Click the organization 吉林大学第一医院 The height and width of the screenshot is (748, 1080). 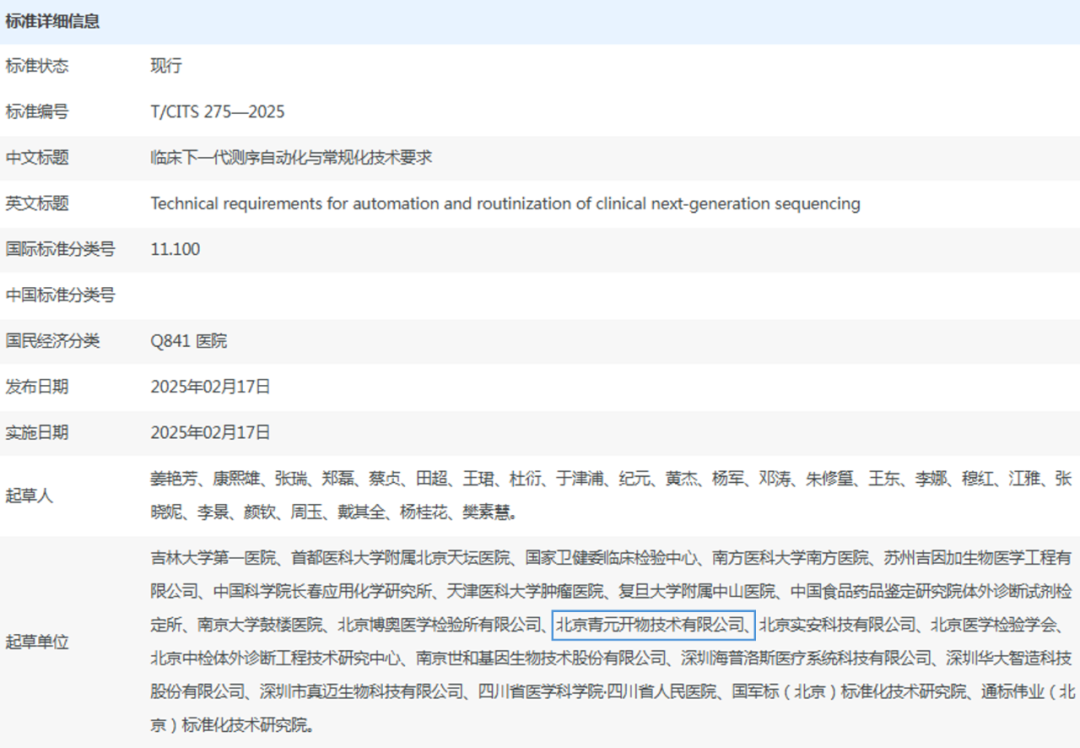click(213, 558)
